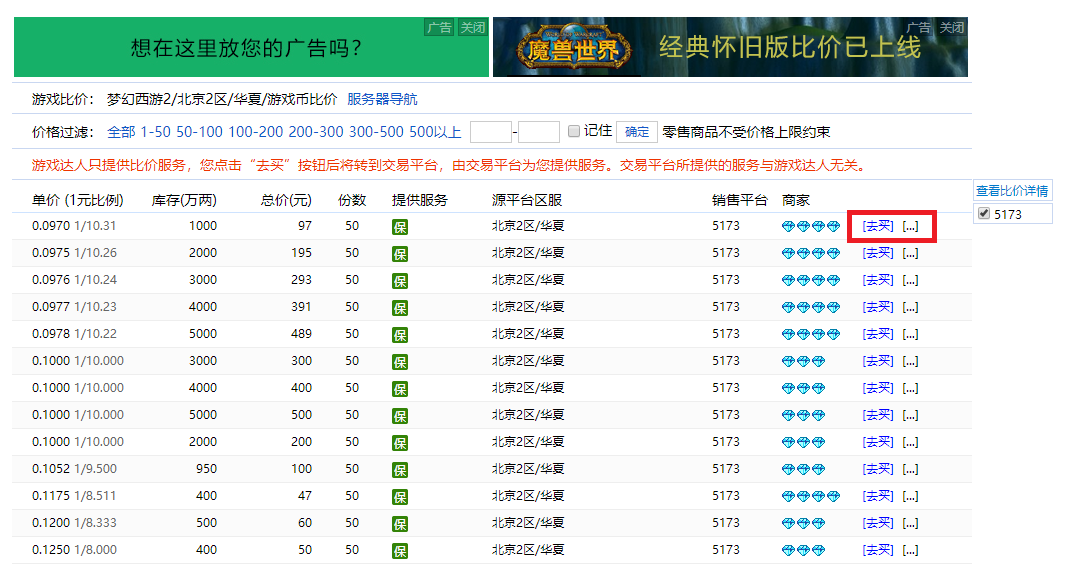1078x573 pixels.
Task: Close the green advertisement banner
Action: click(x=472, y=28)
